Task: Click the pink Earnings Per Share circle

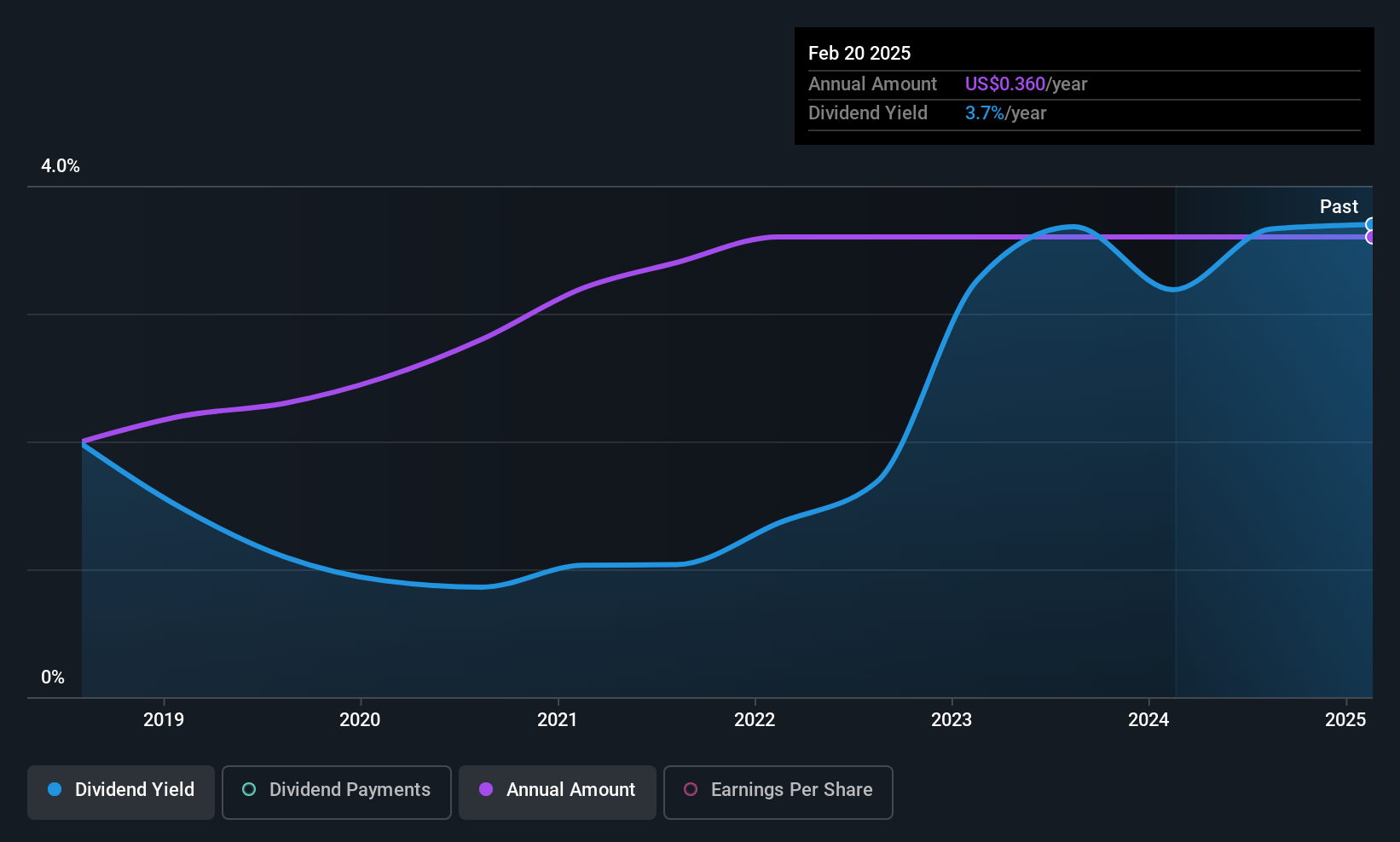Action: pyautogui.click(x=691, y=789)
